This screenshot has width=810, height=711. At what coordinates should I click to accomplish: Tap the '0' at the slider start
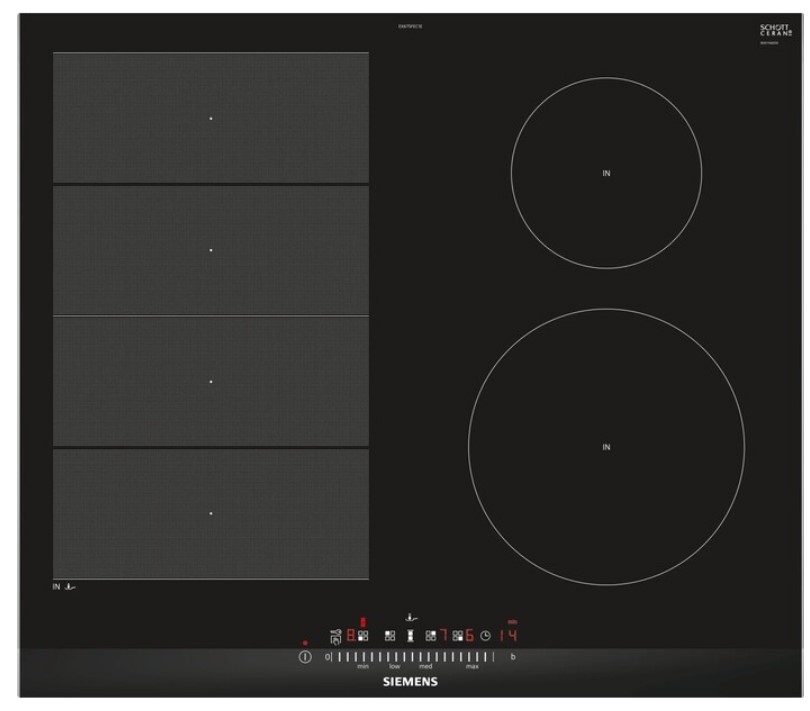[x=326, y=657]
